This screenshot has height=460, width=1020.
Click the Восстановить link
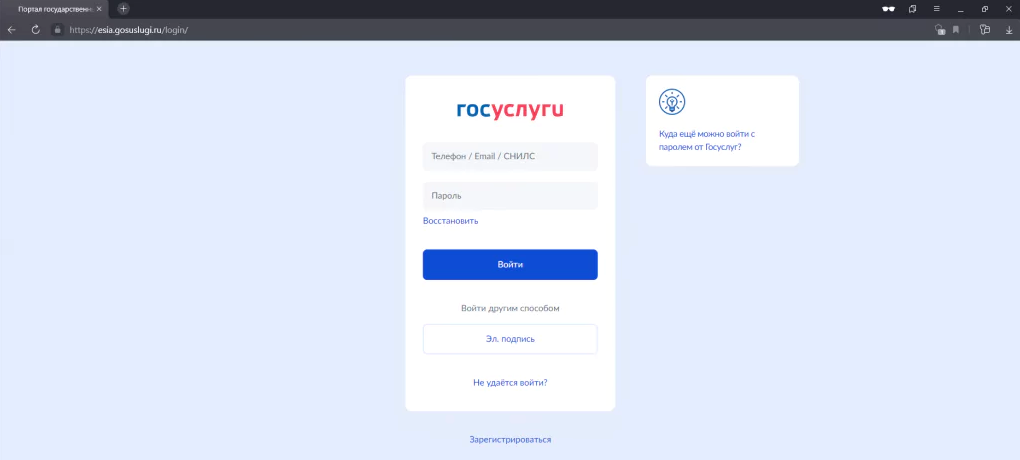[x=450, y=221]
